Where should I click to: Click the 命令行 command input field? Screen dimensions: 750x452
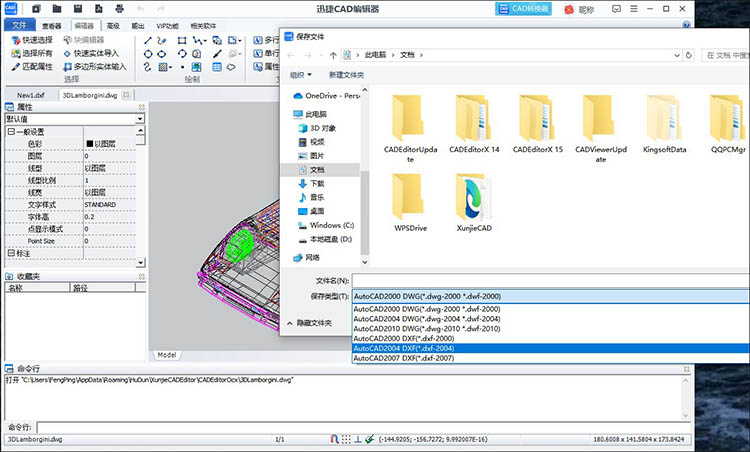364,427
